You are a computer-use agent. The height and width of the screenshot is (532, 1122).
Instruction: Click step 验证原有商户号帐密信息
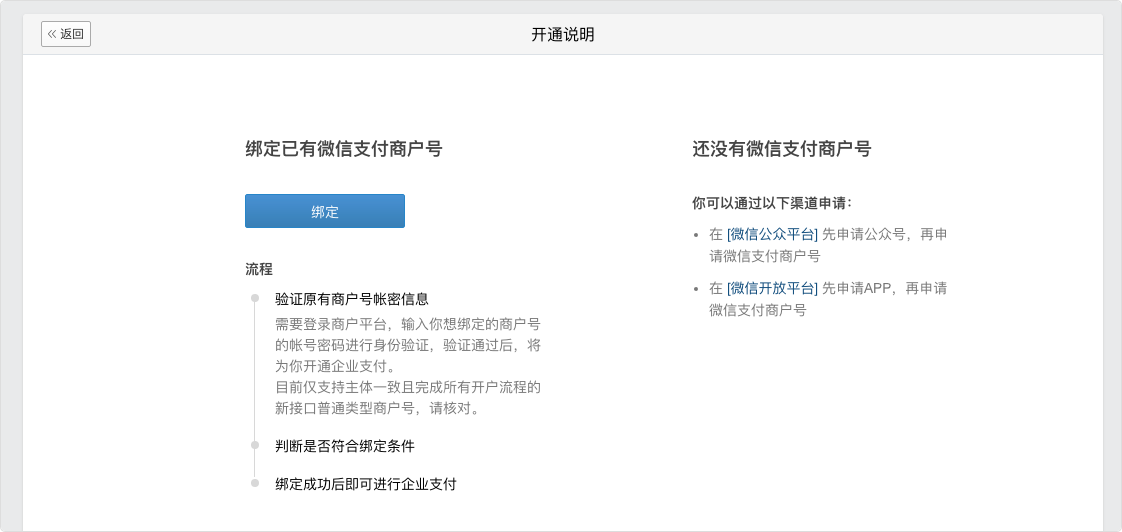coord(352,299)
